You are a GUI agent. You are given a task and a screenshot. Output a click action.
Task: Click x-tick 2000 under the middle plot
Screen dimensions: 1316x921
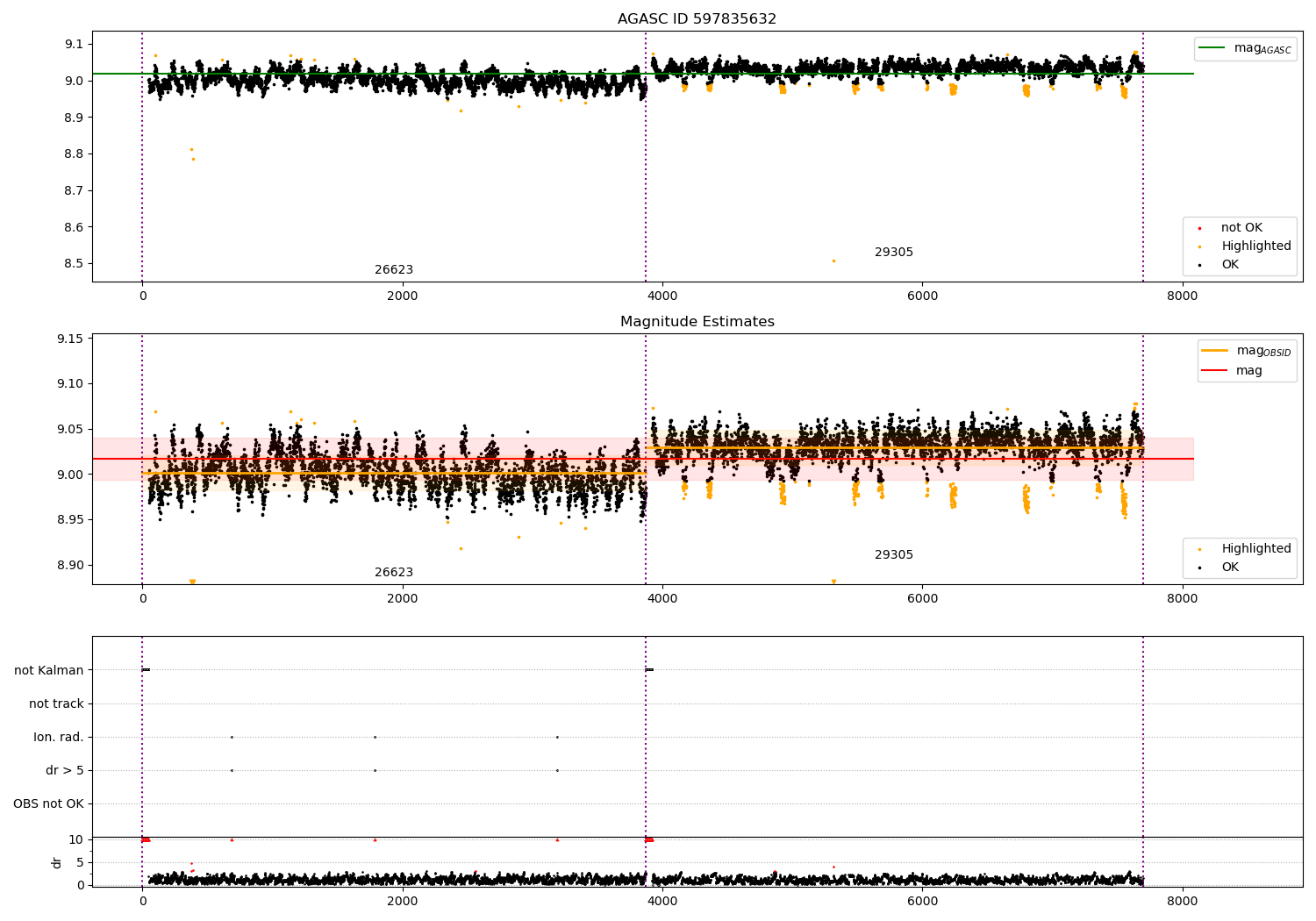click(x=402, y=598)
